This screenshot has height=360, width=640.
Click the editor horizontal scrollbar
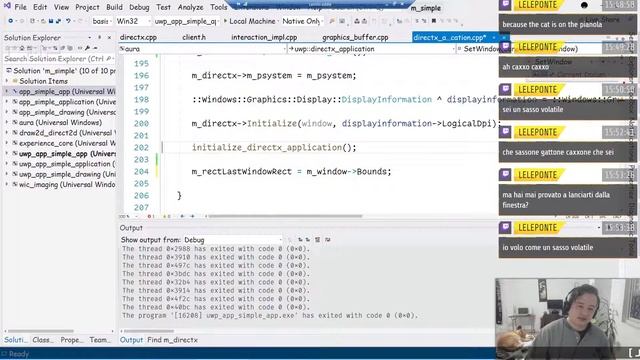[x=285, y=216]
